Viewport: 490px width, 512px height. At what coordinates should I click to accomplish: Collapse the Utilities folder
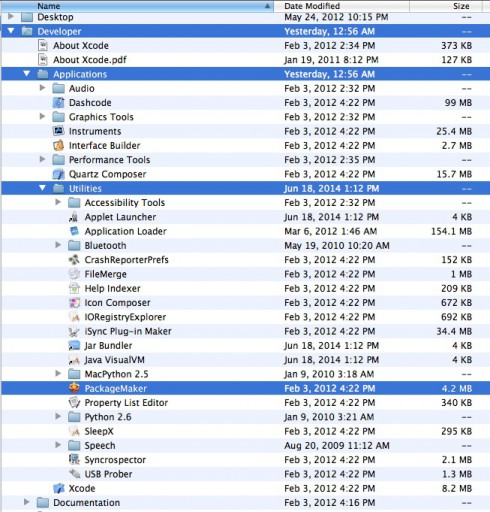click(x=42, y=188)
